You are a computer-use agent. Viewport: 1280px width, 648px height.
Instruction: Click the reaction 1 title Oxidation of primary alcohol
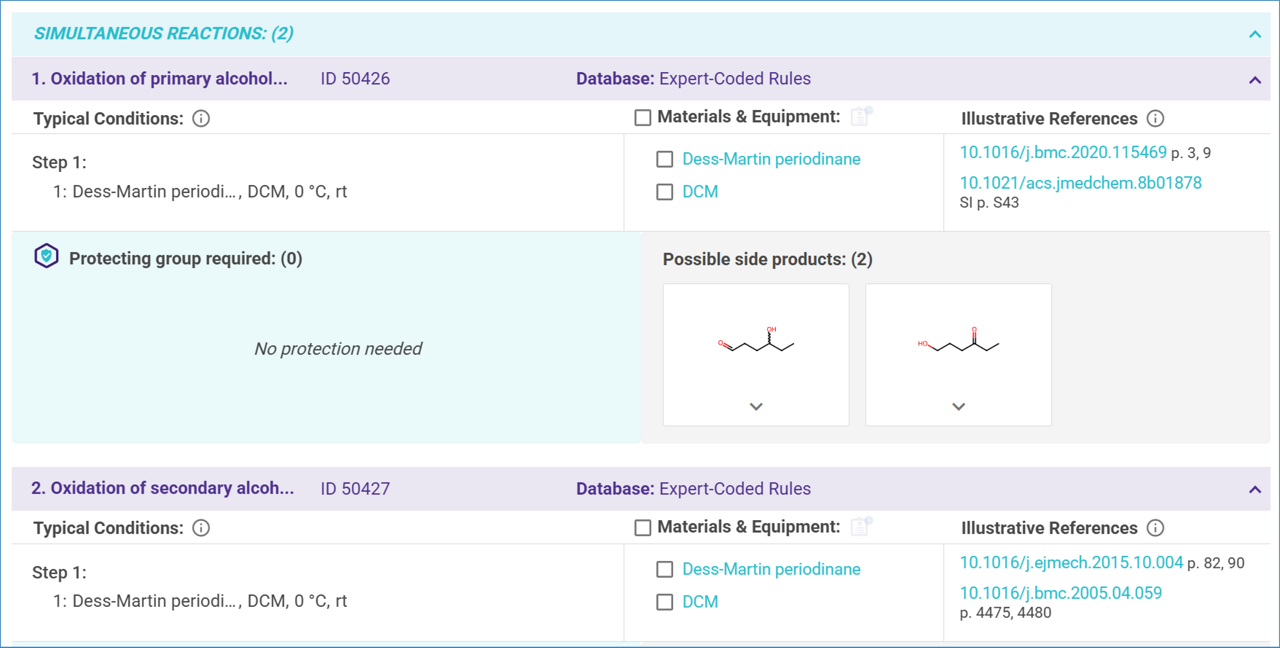(159, 79)
